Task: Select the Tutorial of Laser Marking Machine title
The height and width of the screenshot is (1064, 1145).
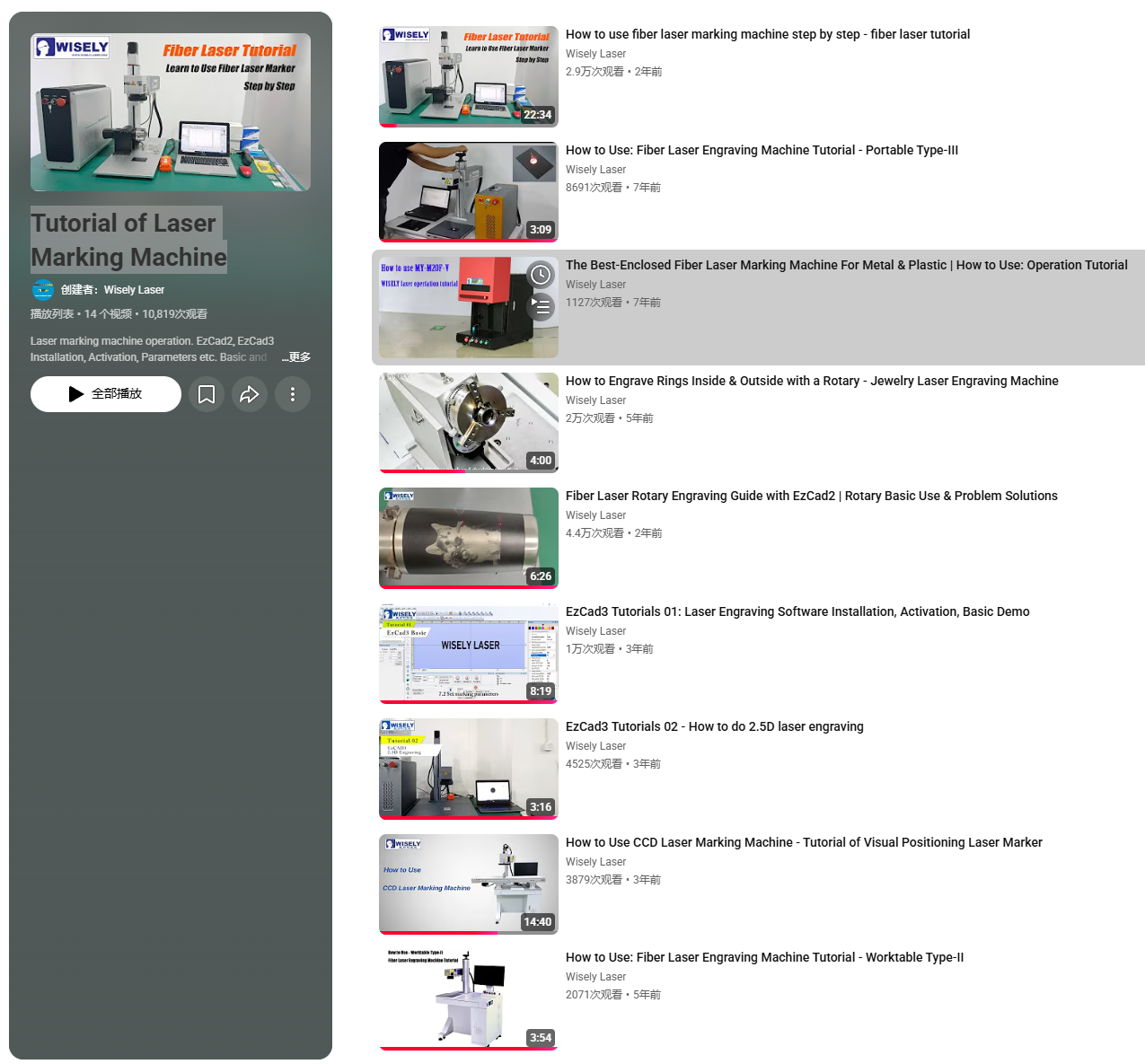Action: (128, 240)
